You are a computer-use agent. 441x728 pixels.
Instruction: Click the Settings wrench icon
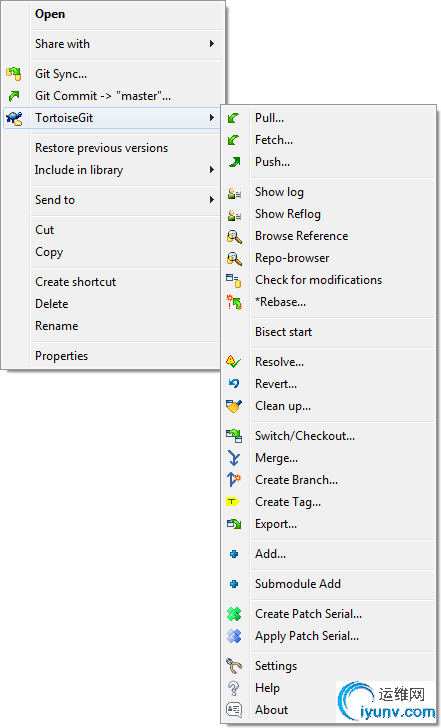pyautogui.click(x=234, y=666)
